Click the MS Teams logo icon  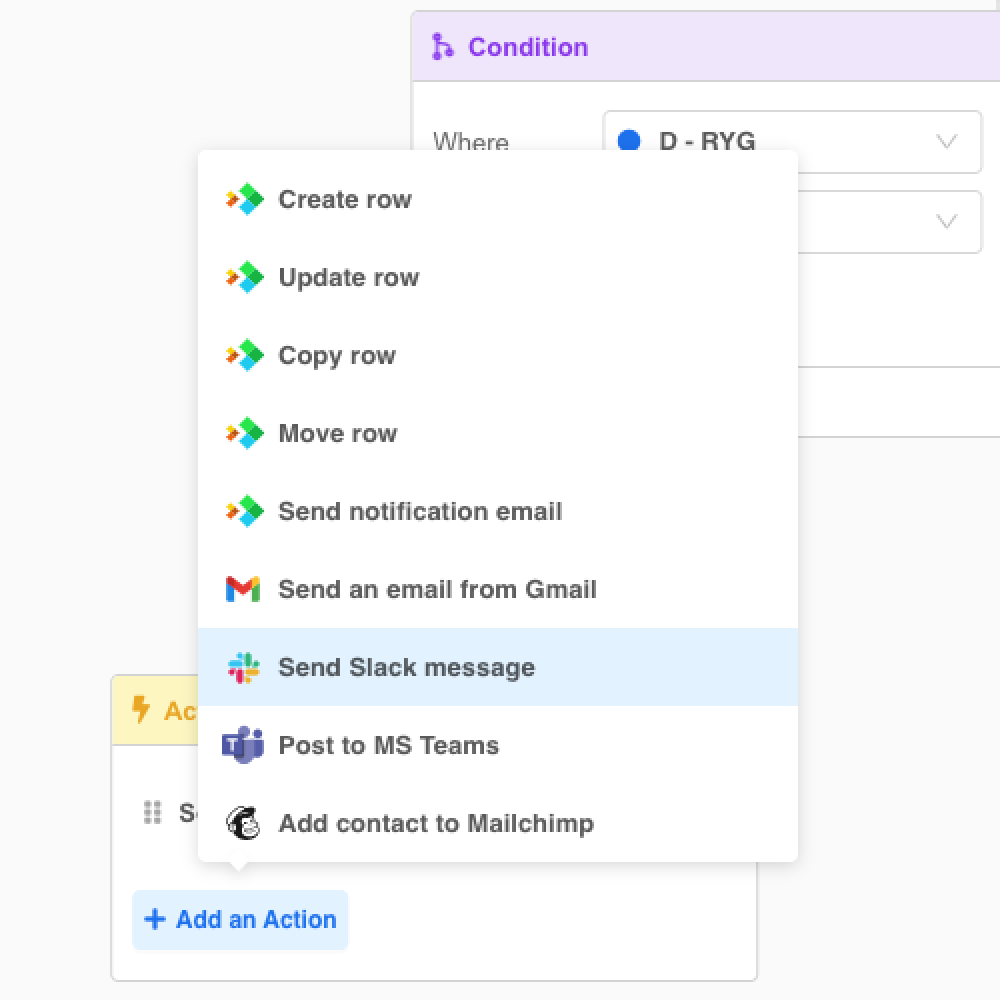click(243, 745)
